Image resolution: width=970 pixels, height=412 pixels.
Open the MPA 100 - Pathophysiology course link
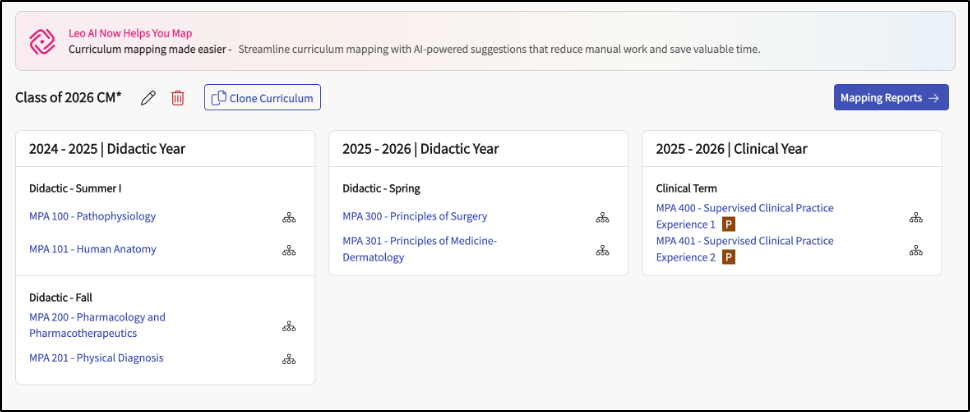[92, 216]
